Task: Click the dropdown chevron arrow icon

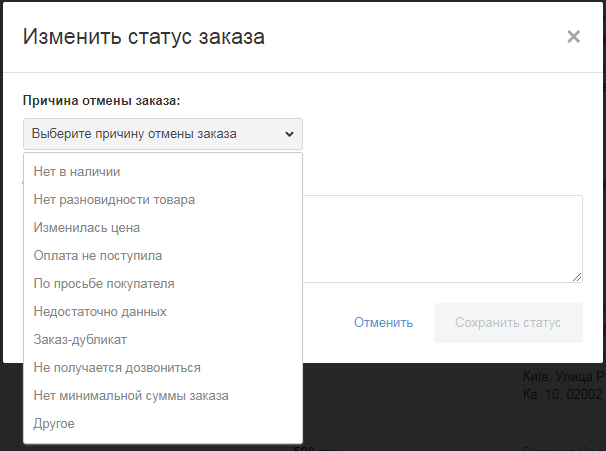Action: click(x=289, y=134)
